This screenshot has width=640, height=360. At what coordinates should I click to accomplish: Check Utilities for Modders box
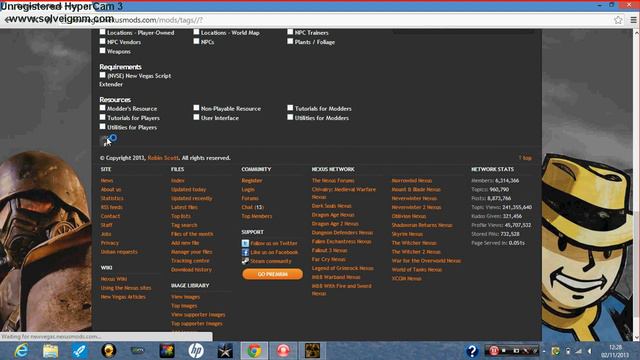point(290,117)
